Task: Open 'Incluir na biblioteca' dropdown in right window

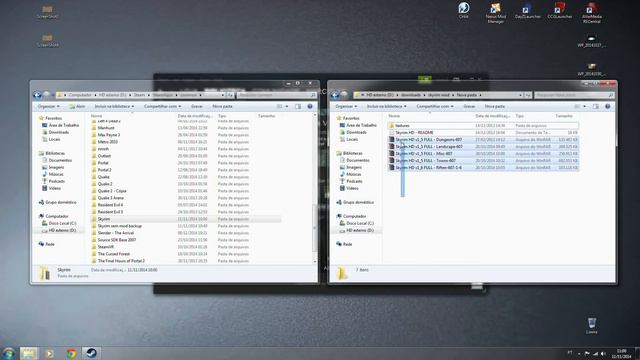Action: pos(387,107)
